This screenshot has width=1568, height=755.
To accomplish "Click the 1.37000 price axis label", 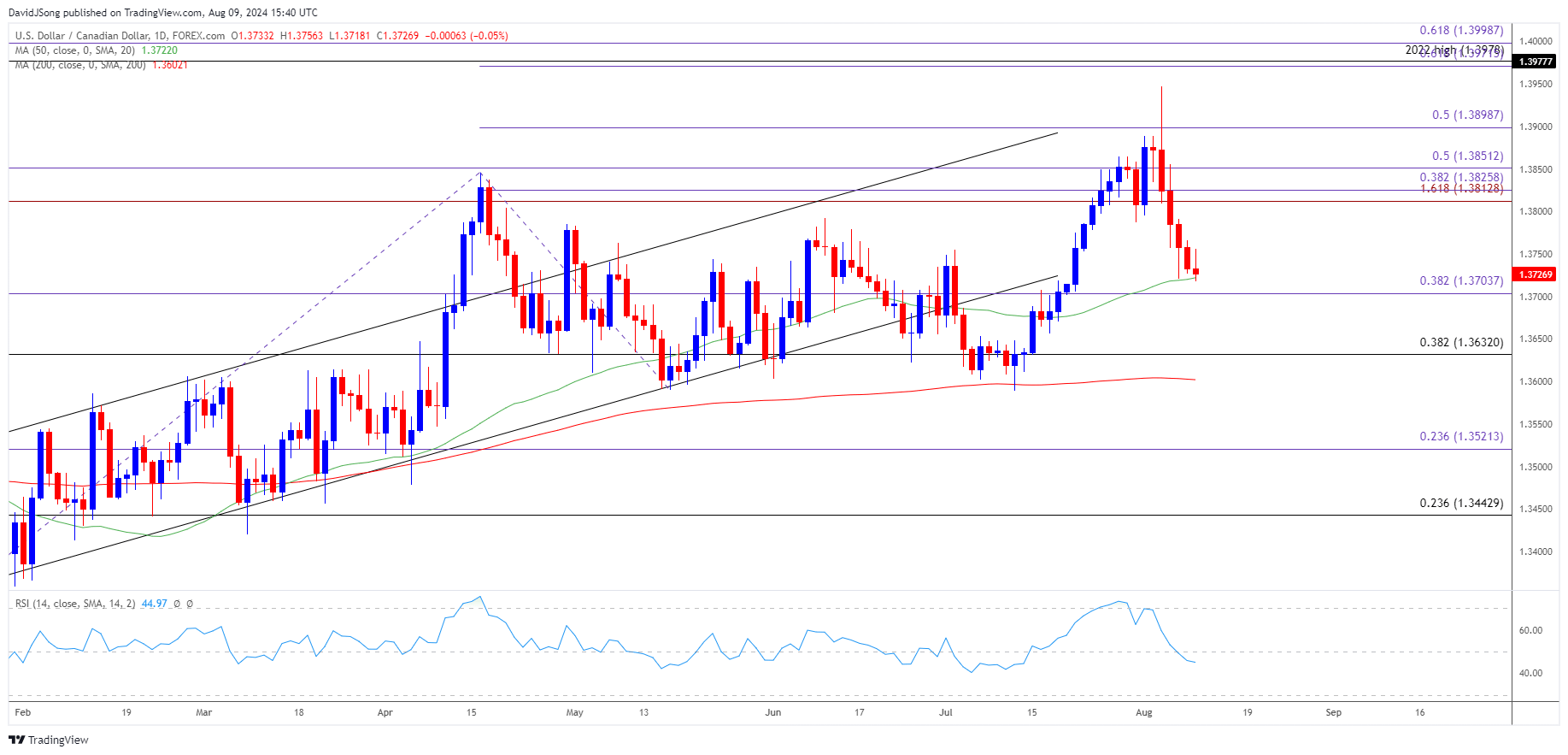I will (1536, 297).
